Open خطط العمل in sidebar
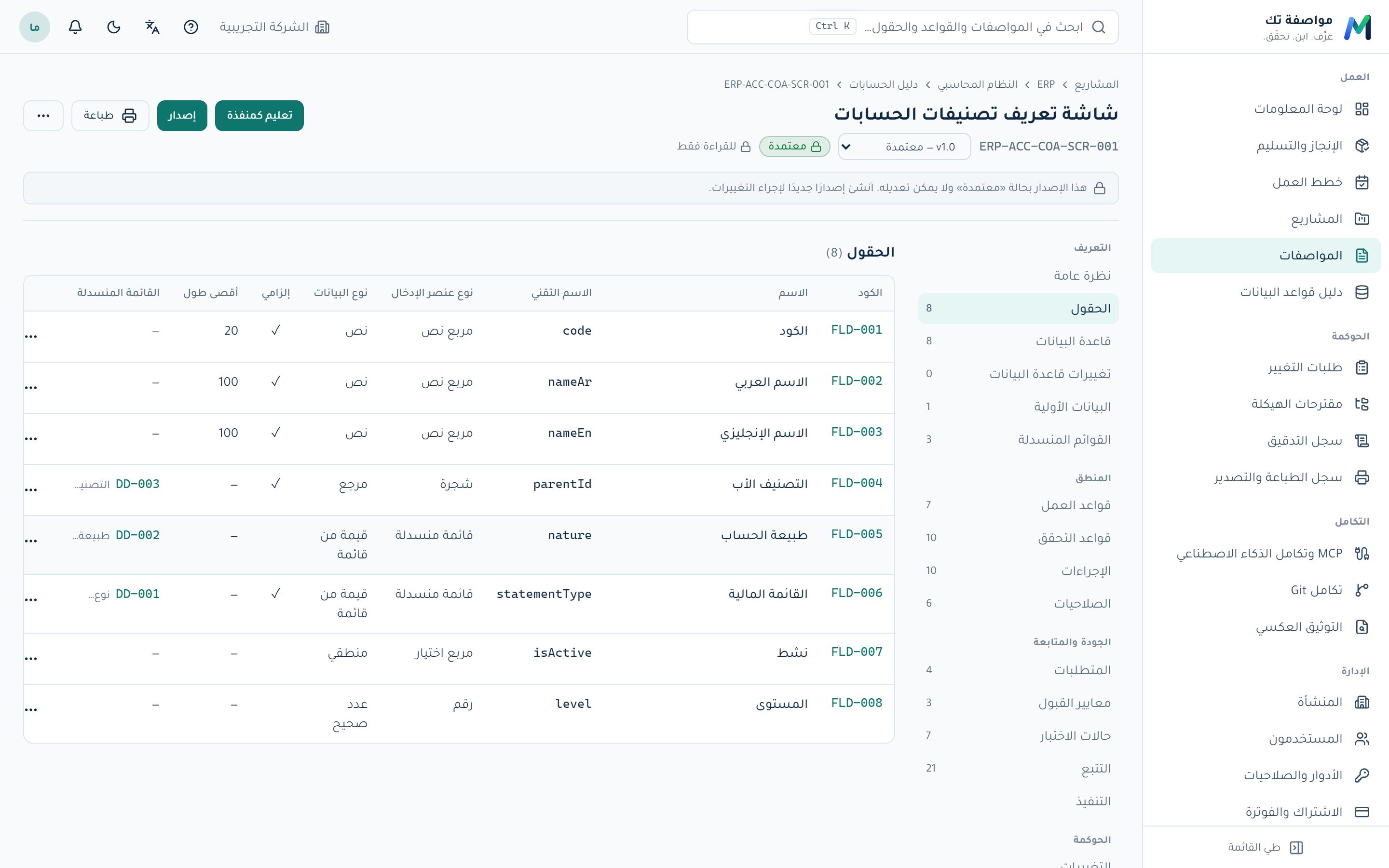 (x=1266, y=183)
